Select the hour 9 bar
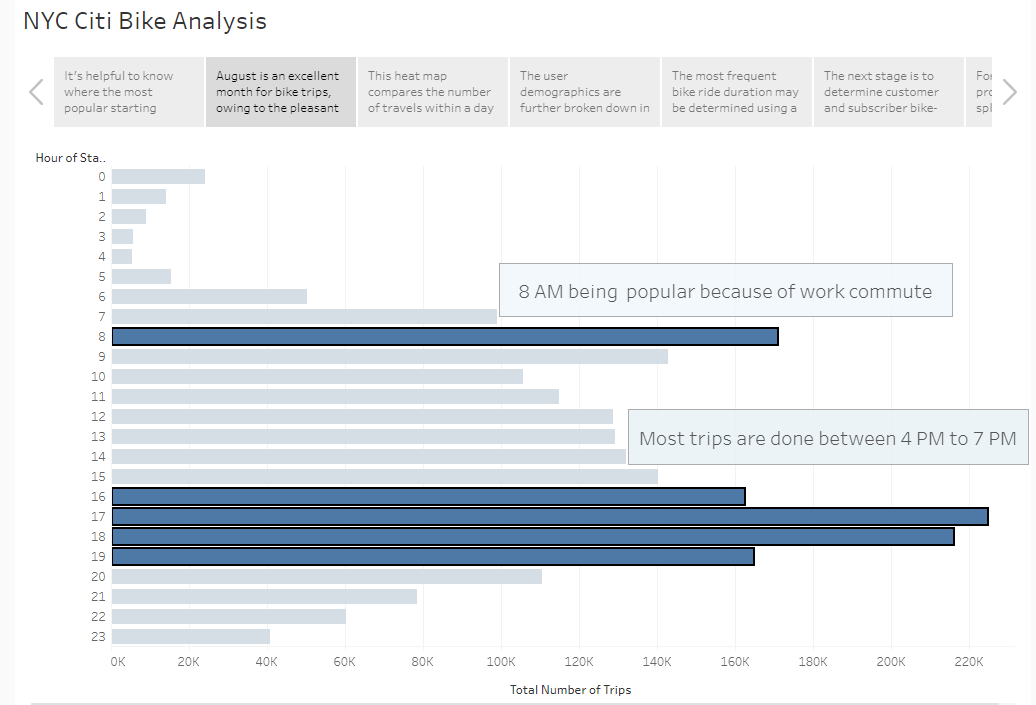Image resolution: width=1036 pixels, height=705 pixels. pyautogui.click(x=390, y=357)
